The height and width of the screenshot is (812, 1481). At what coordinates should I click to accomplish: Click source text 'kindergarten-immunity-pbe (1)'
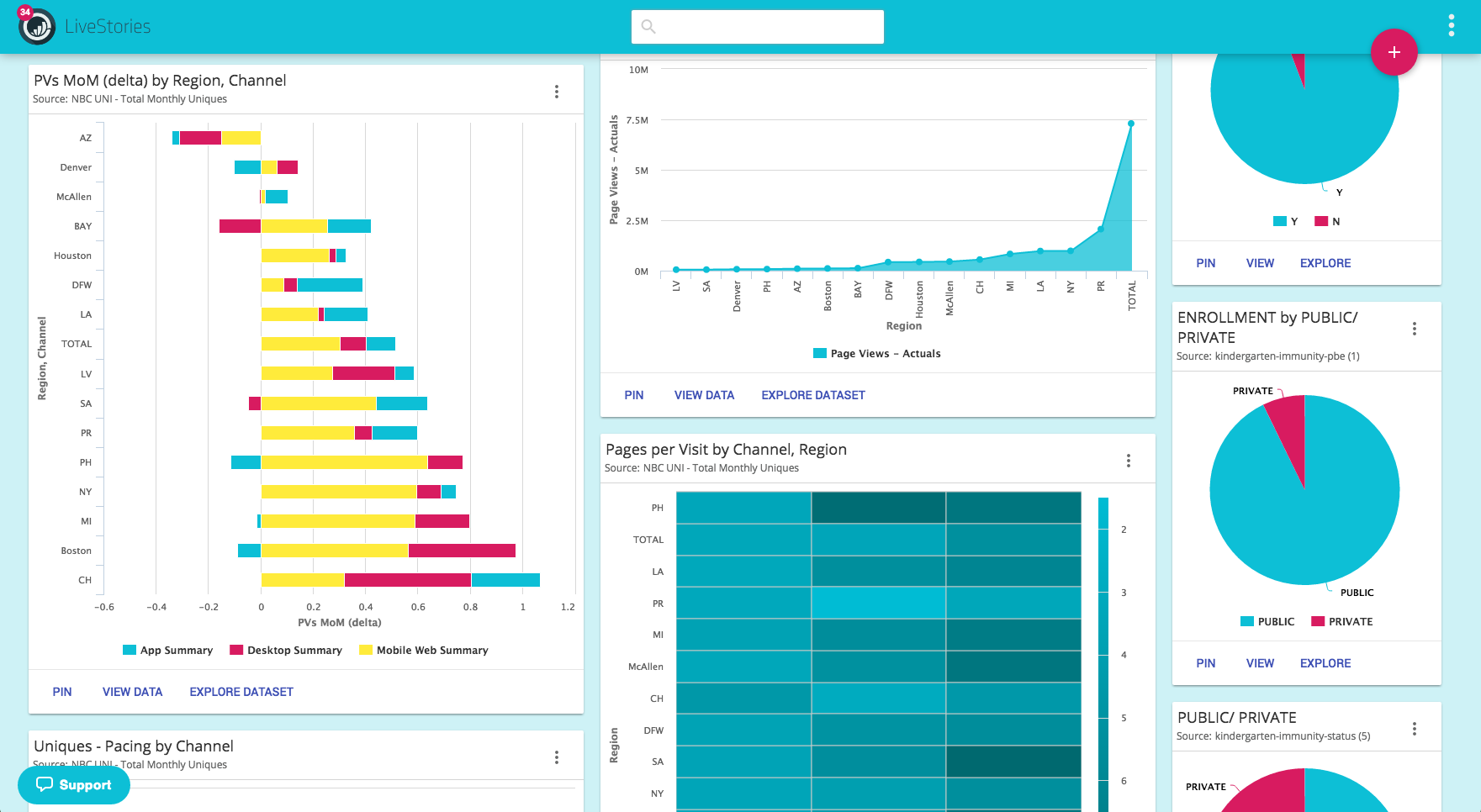1288,356
